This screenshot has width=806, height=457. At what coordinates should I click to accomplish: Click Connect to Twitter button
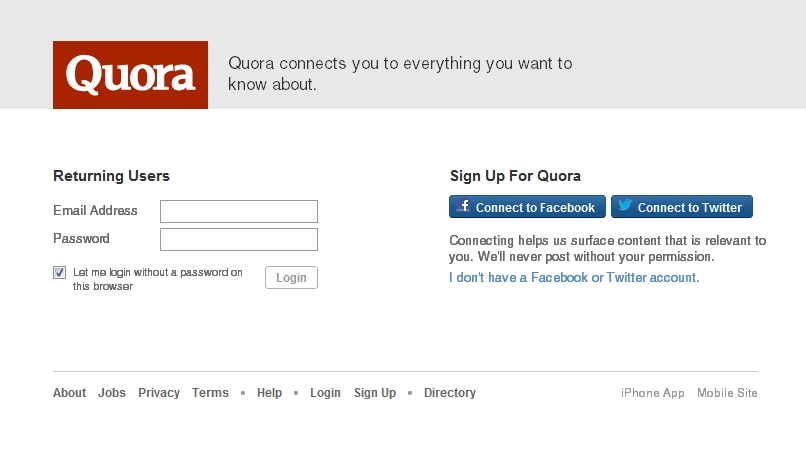682,207
